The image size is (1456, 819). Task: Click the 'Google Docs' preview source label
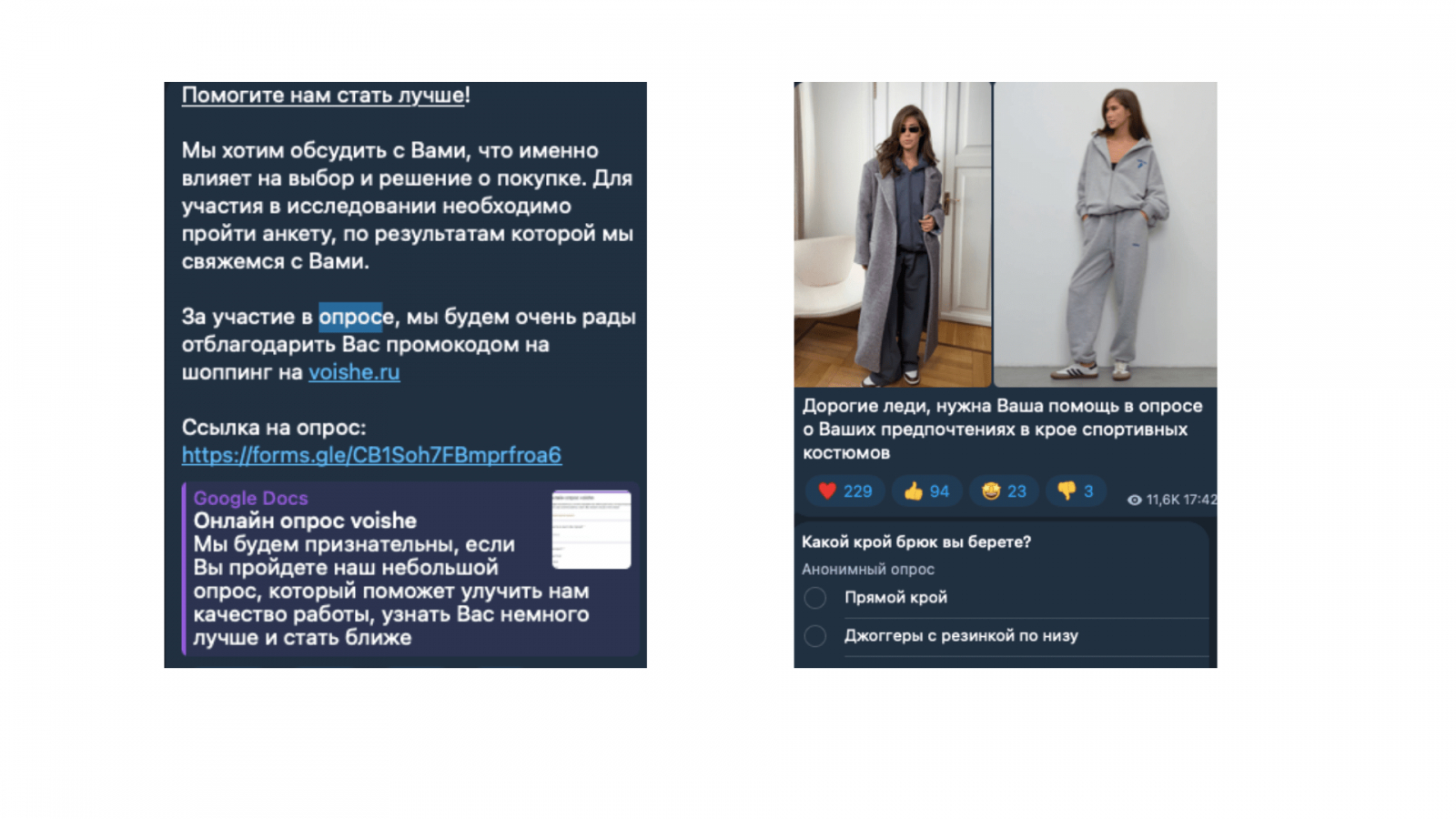pos(250,498)
